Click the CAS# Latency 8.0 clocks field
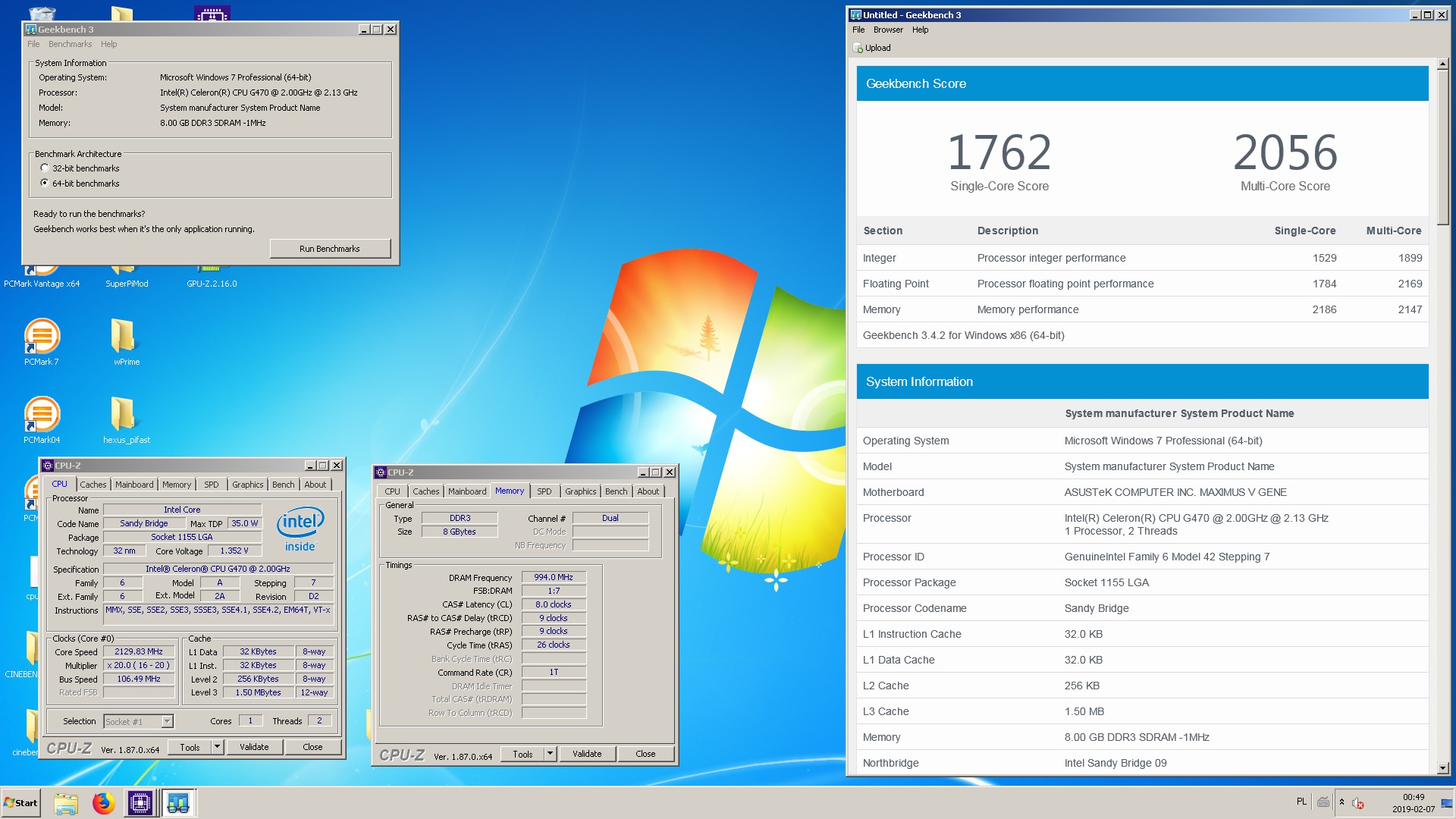This screenshot has height=819, width=1456. pyautogui.click(x=554, y=604)
